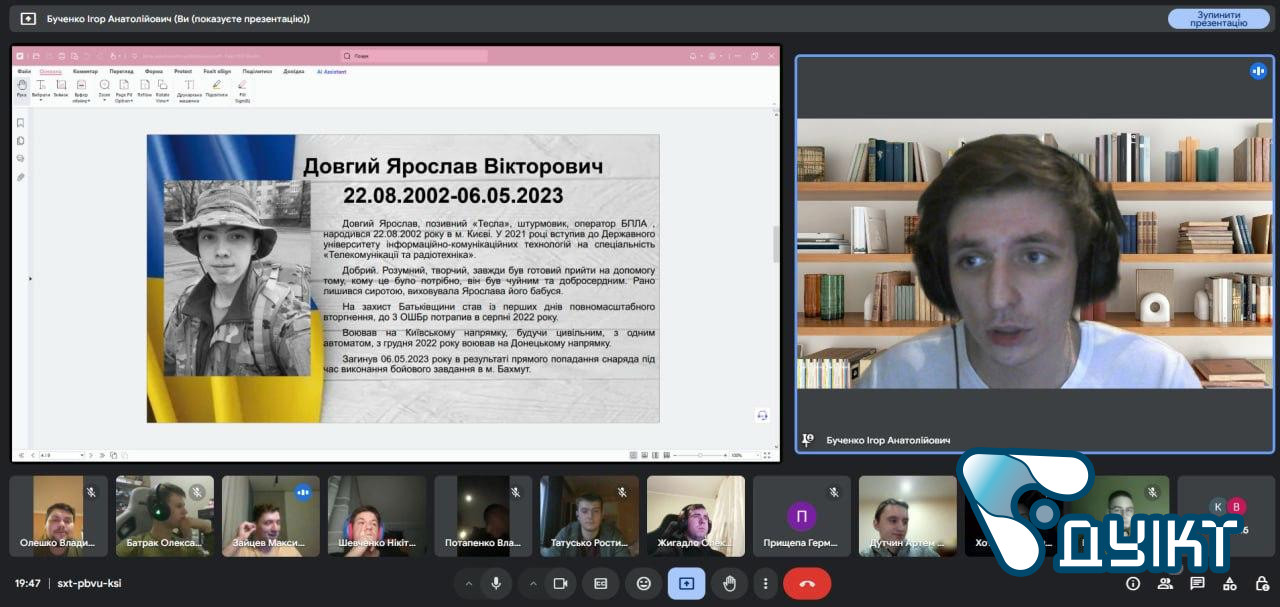Leave the call with the red button

tap(807, 583)
